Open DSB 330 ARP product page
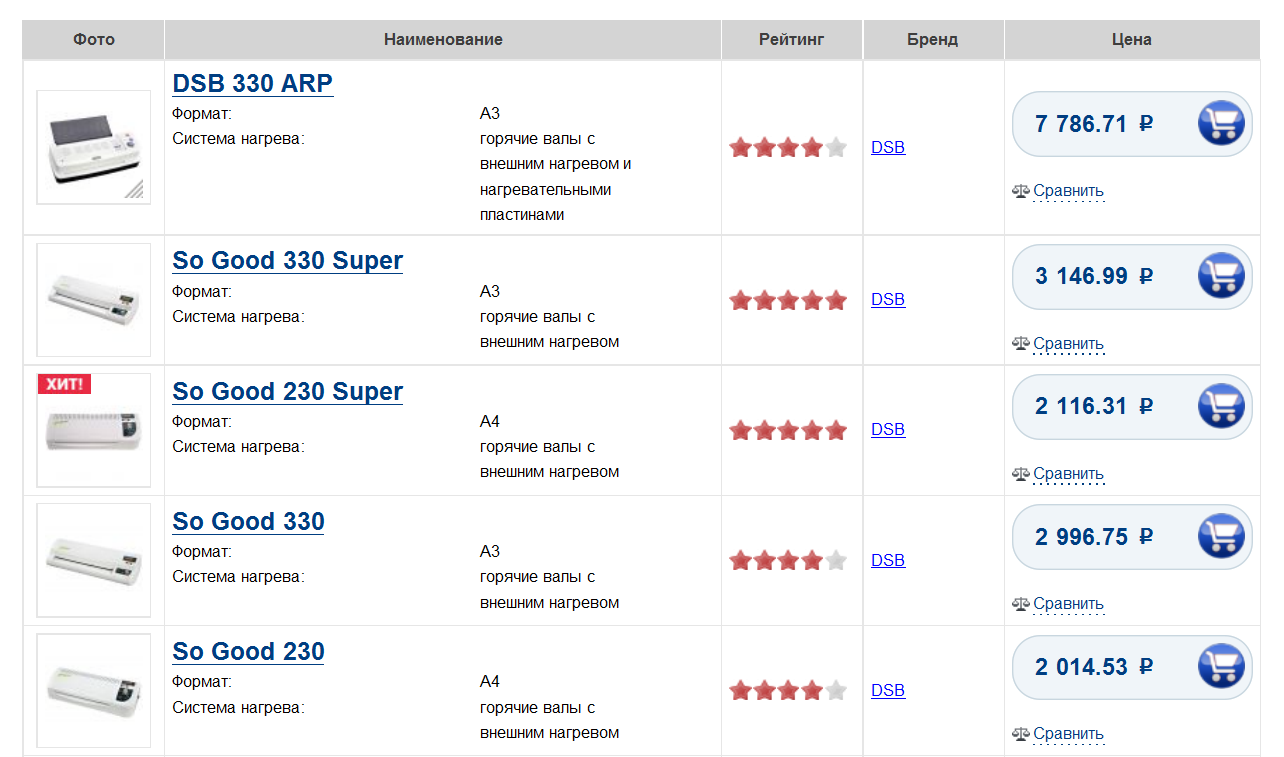This screenshot has height=757, width=1284. tap(253, 83)
